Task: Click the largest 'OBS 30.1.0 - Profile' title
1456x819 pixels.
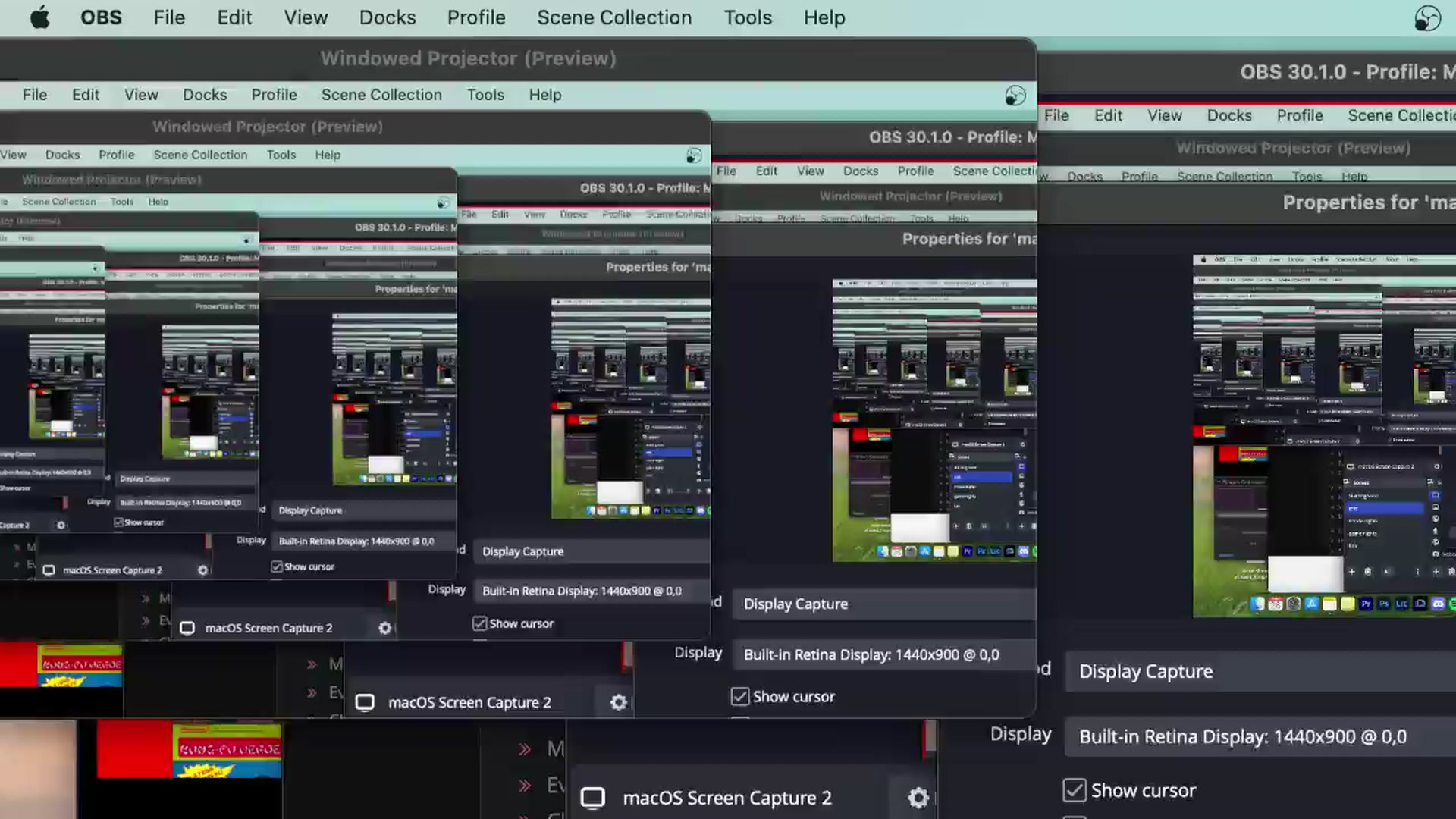Action: click(1348, 72)
